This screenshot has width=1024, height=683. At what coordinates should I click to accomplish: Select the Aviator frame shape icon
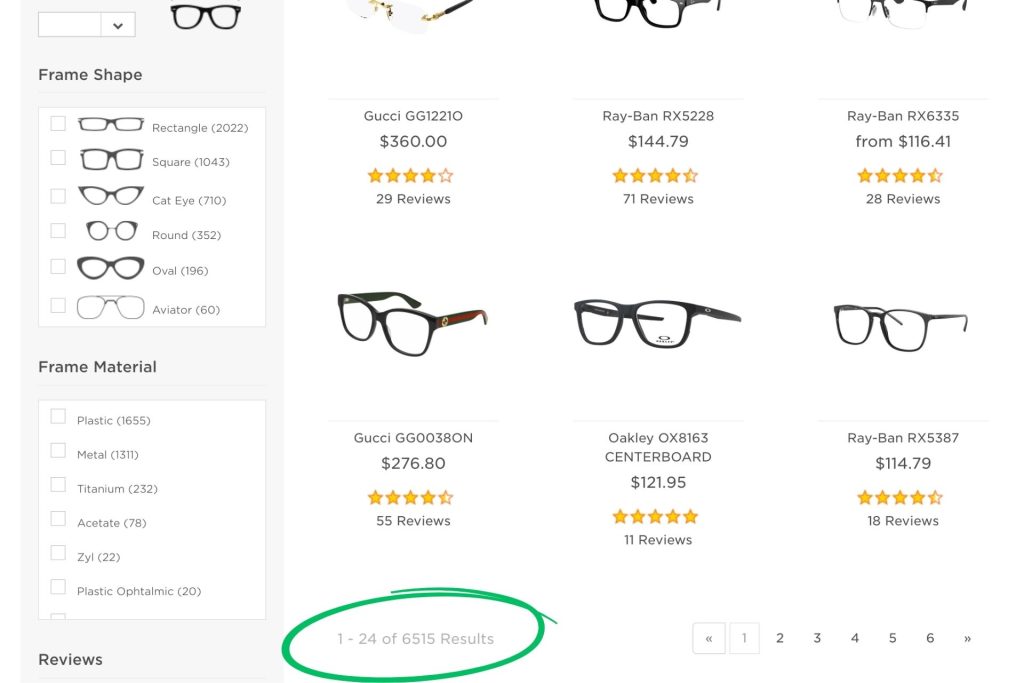pos(110,306)
